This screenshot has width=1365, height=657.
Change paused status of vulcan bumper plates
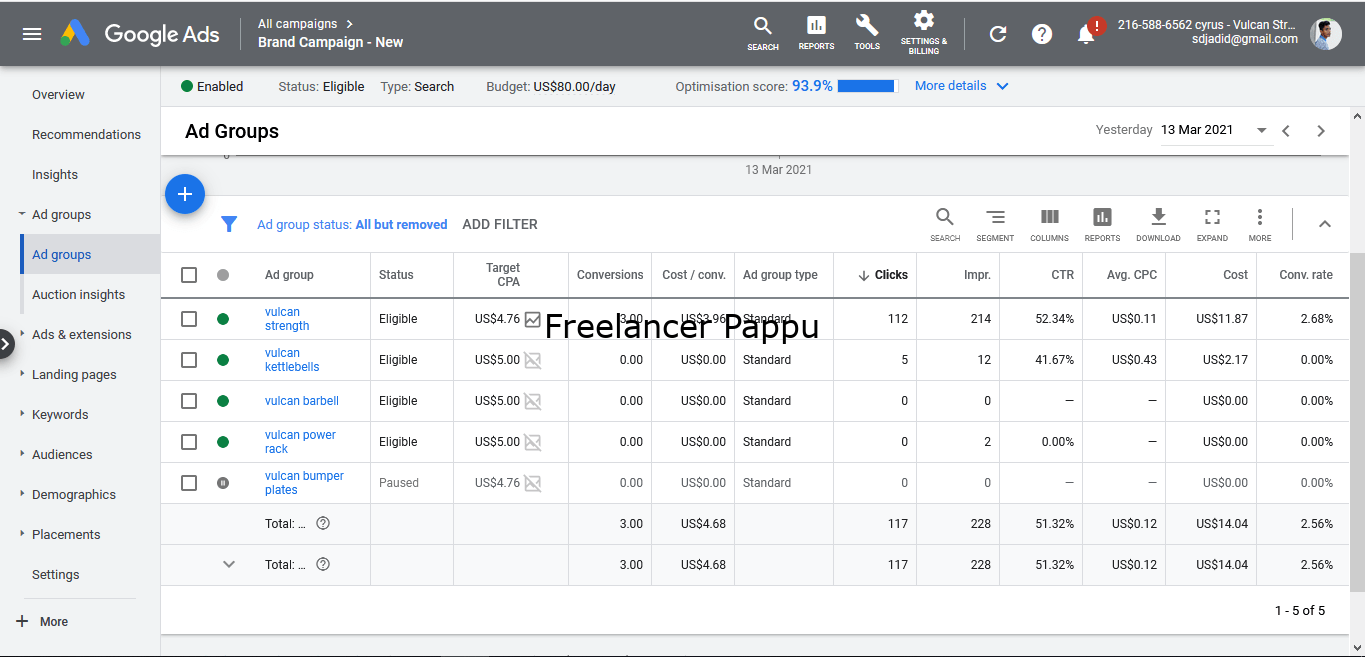(x=223, y=483)
